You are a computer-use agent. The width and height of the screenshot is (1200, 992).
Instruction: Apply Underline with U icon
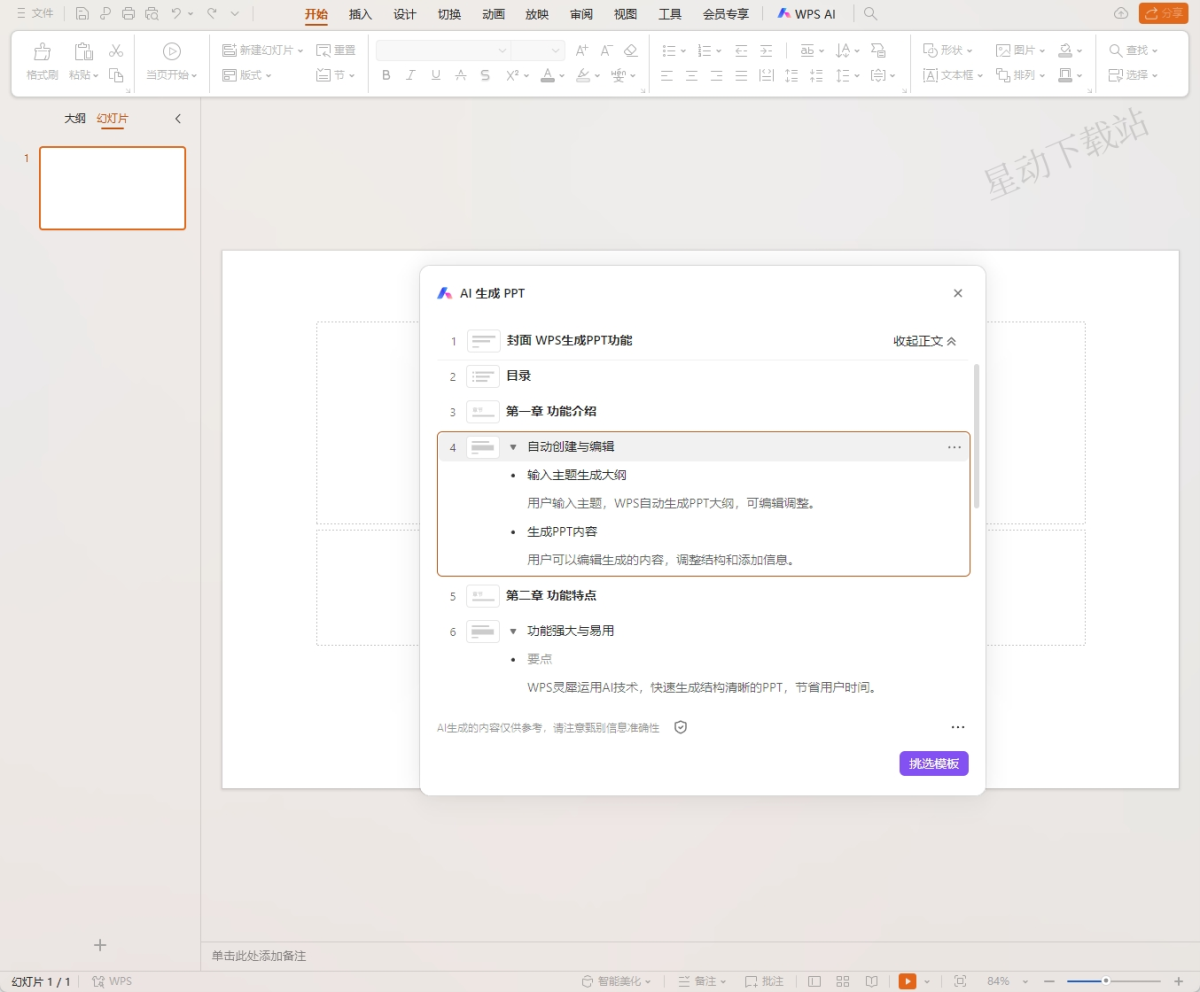(x=436, y=75)
